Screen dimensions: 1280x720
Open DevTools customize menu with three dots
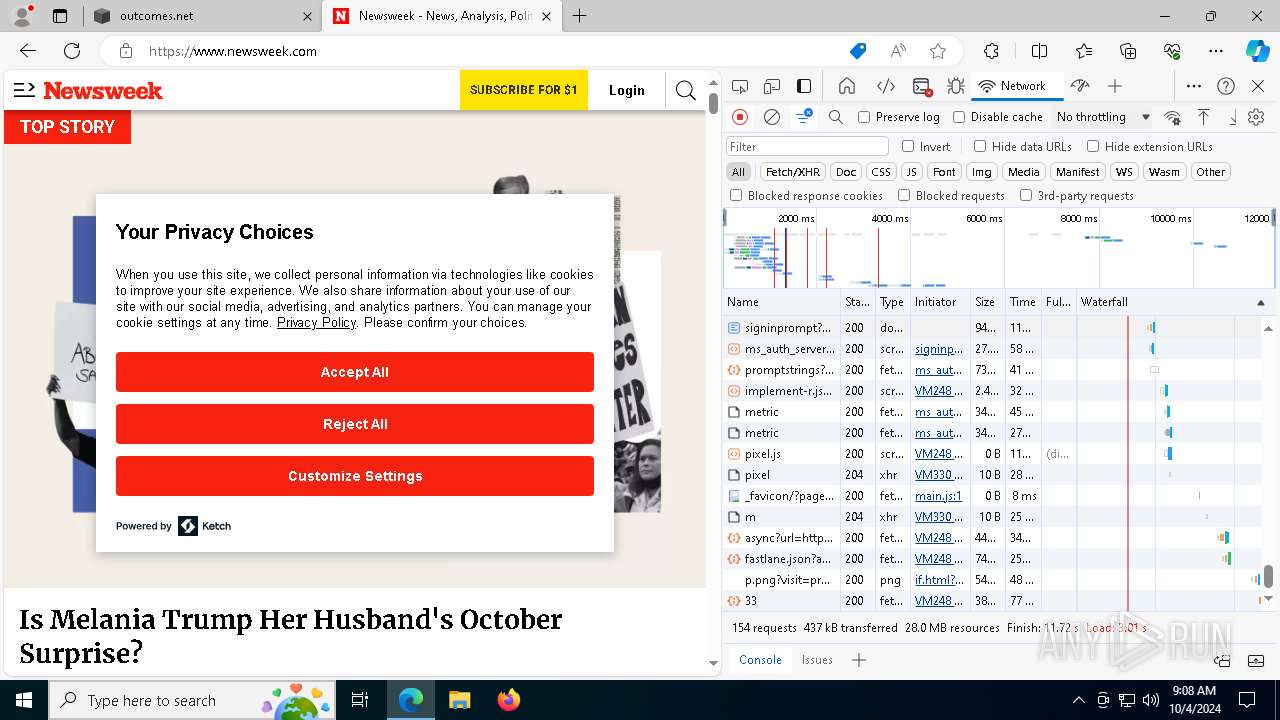pyautogui.click(x=1194, y=86)
